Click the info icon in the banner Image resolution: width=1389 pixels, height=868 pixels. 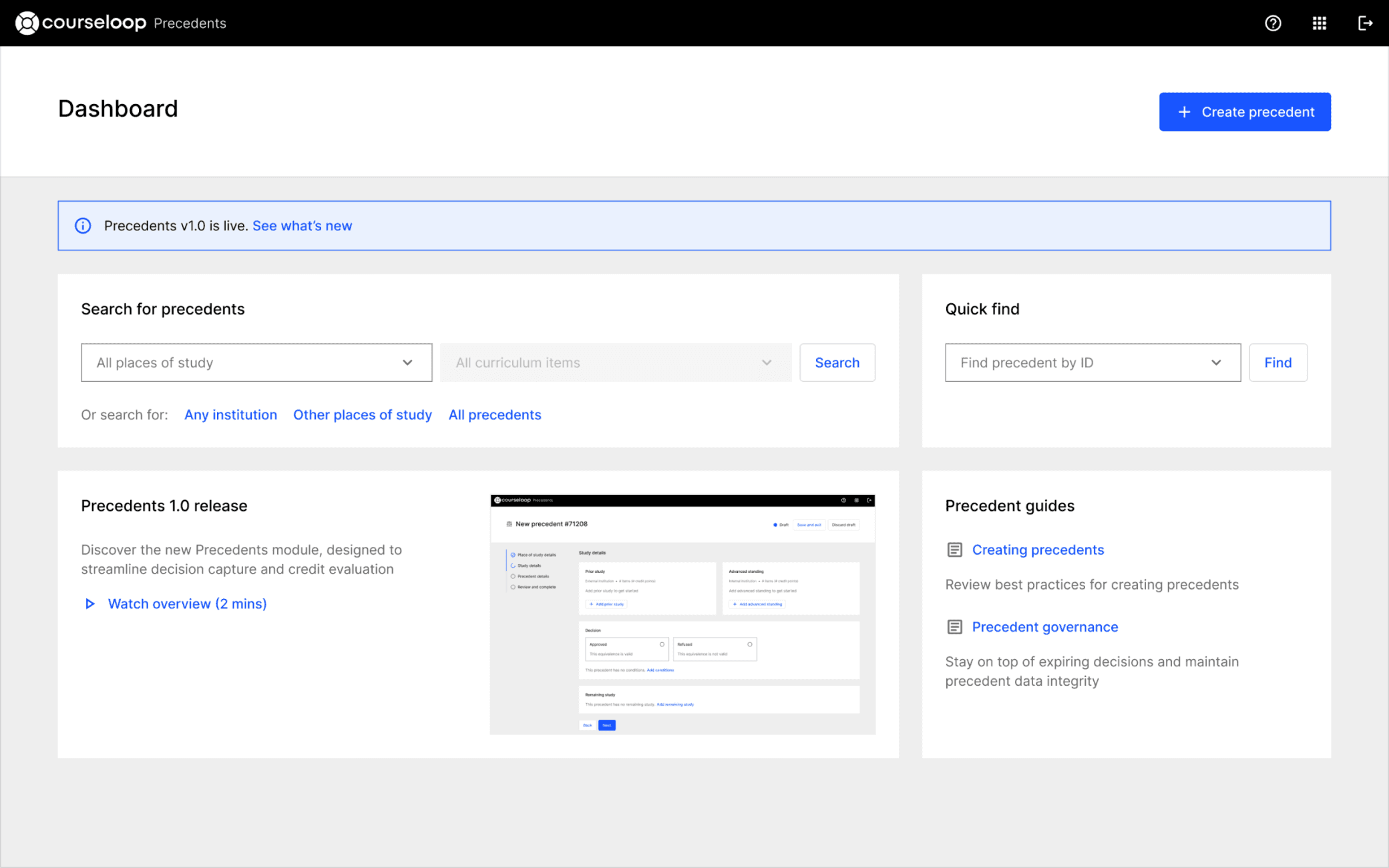click(x=83, y=226)
